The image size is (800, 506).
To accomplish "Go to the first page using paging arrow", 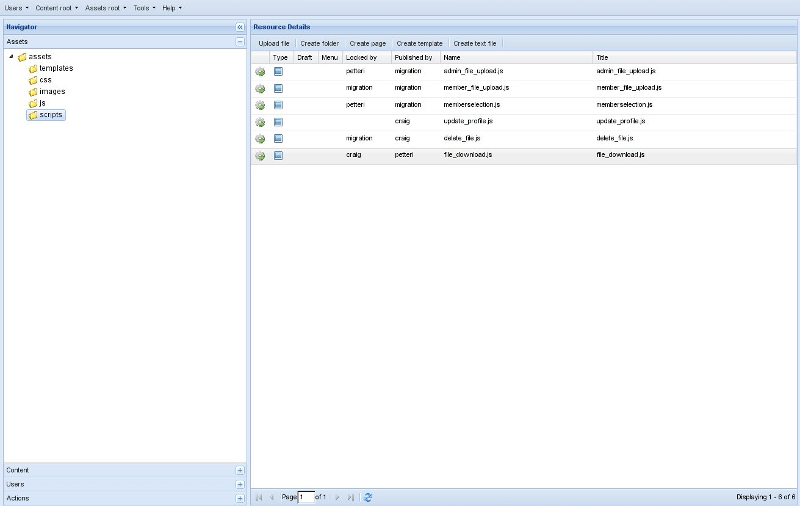I will point(259,497).
